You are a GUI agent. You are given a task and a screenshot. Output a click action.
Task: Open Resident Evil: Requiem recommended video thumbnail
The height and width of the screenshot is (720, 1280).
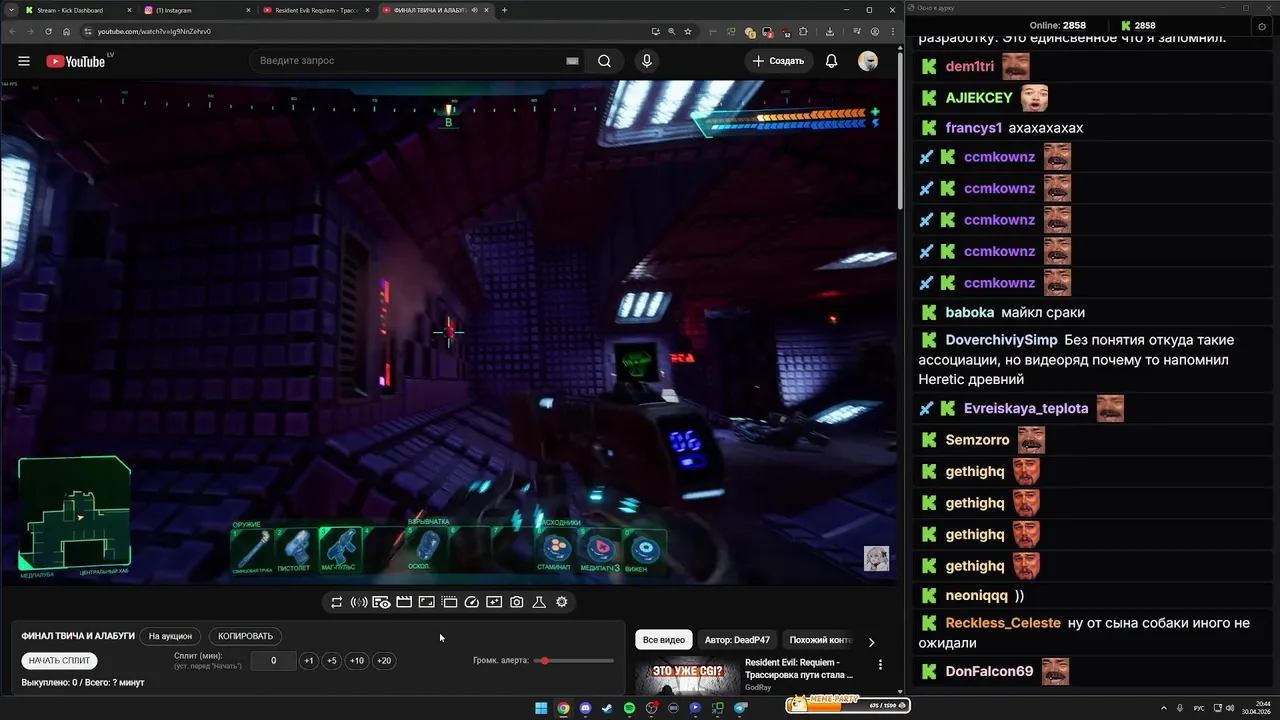pos(686,676)
